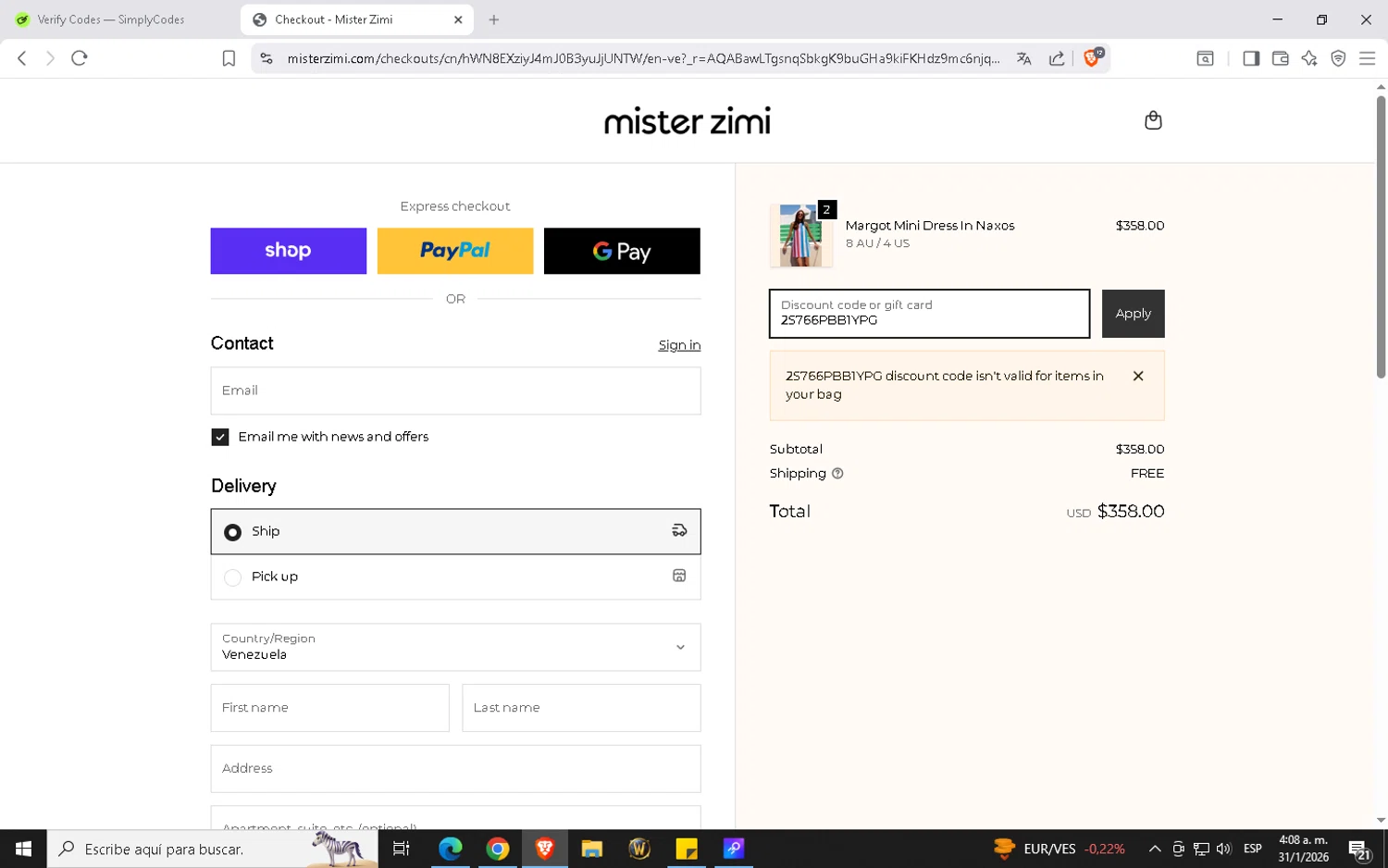
Task: Open the notification center icon
Action: pos(1359,849)
